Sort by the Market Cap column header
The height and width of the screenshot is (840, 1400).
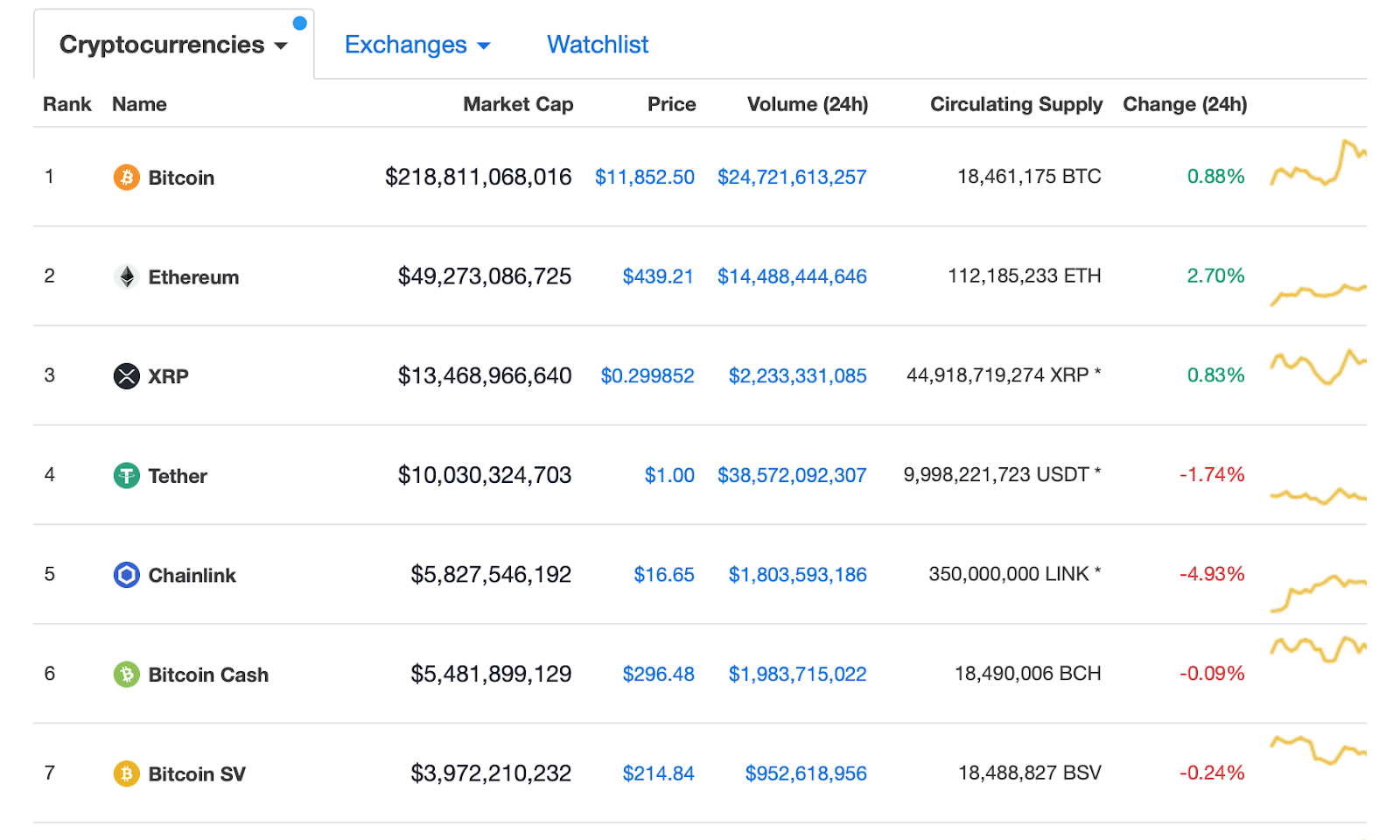518,104
